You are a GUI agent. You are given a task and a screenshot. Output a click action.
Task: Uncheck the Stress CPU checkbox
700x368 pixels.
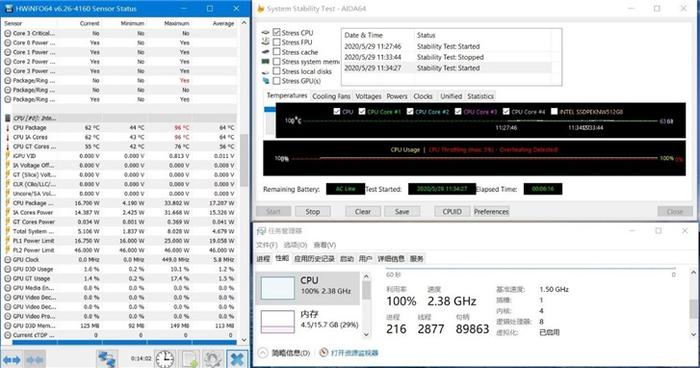(x=277, y=33)
